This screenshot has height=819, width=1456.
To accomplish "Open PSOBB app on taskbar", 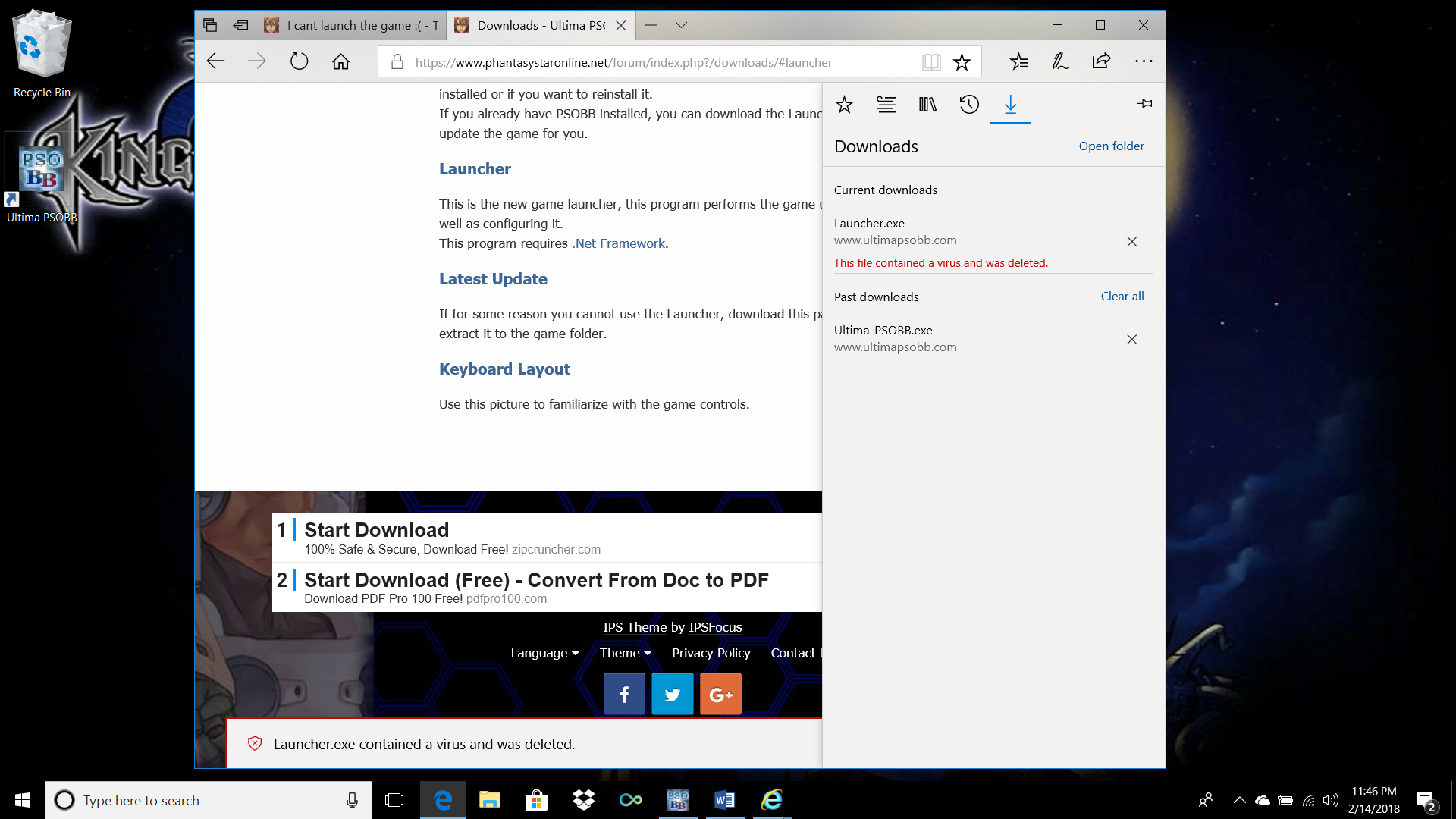I will click(678, 800).
